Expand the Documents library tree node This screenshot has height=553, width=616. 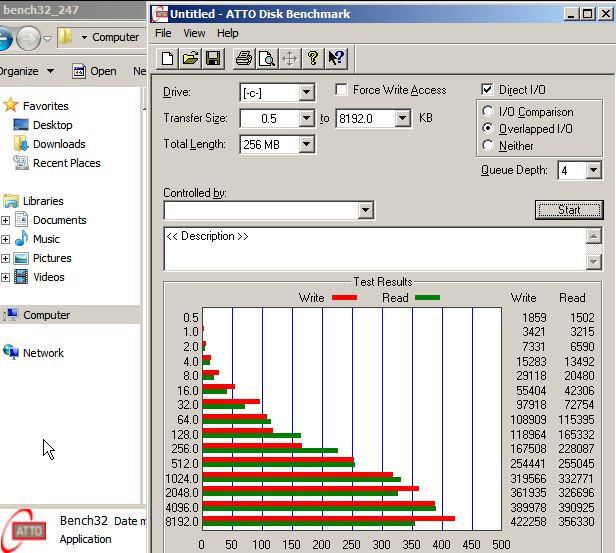[x=5, y=220]
